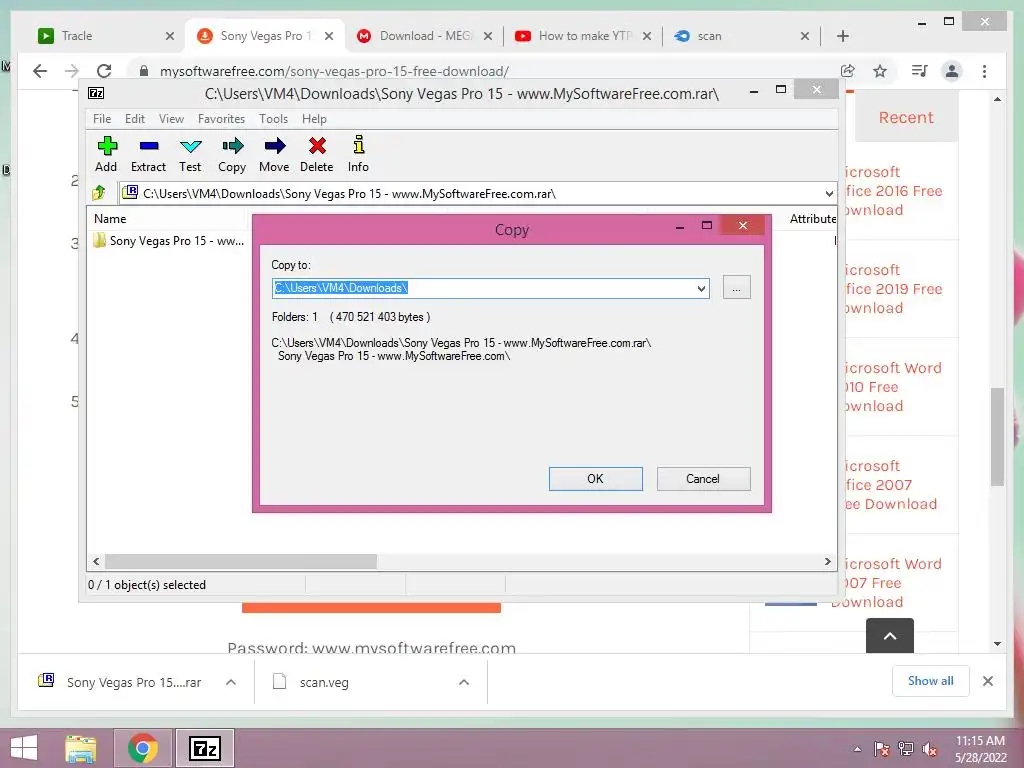Screen dimensions: 1024x768
Task: Click the Windows Start button
Action: point(24,748)
